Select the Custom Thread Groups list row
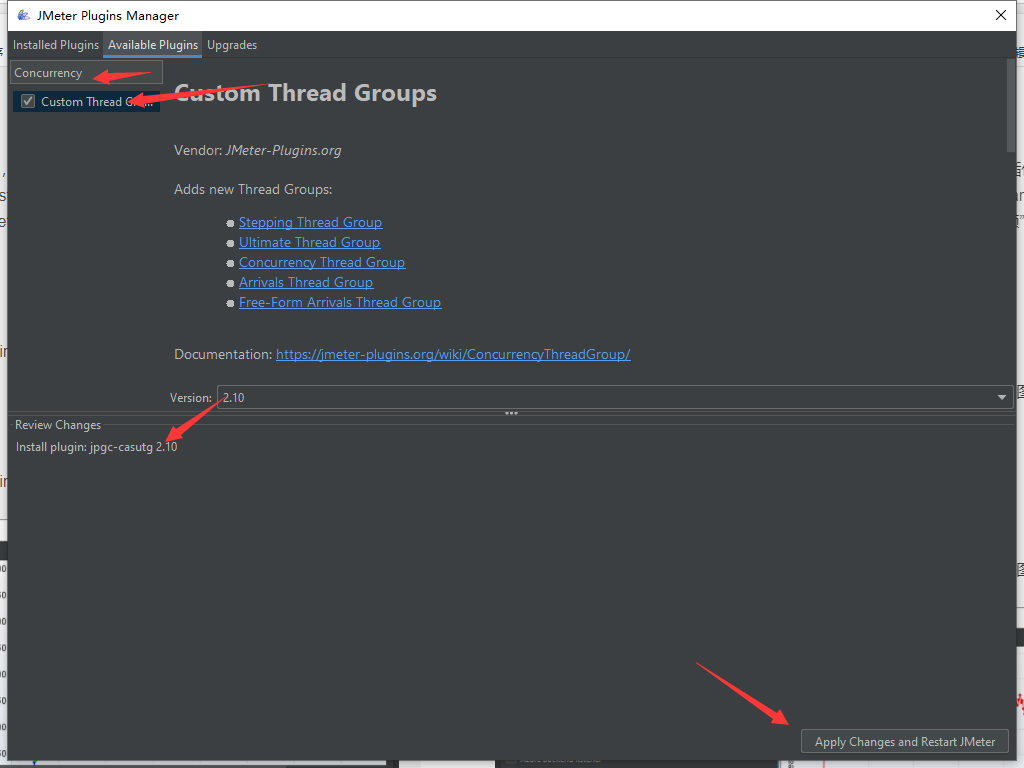Image resolution: width=1024 pixels, height=768 pixels. [x=86, y=101]
